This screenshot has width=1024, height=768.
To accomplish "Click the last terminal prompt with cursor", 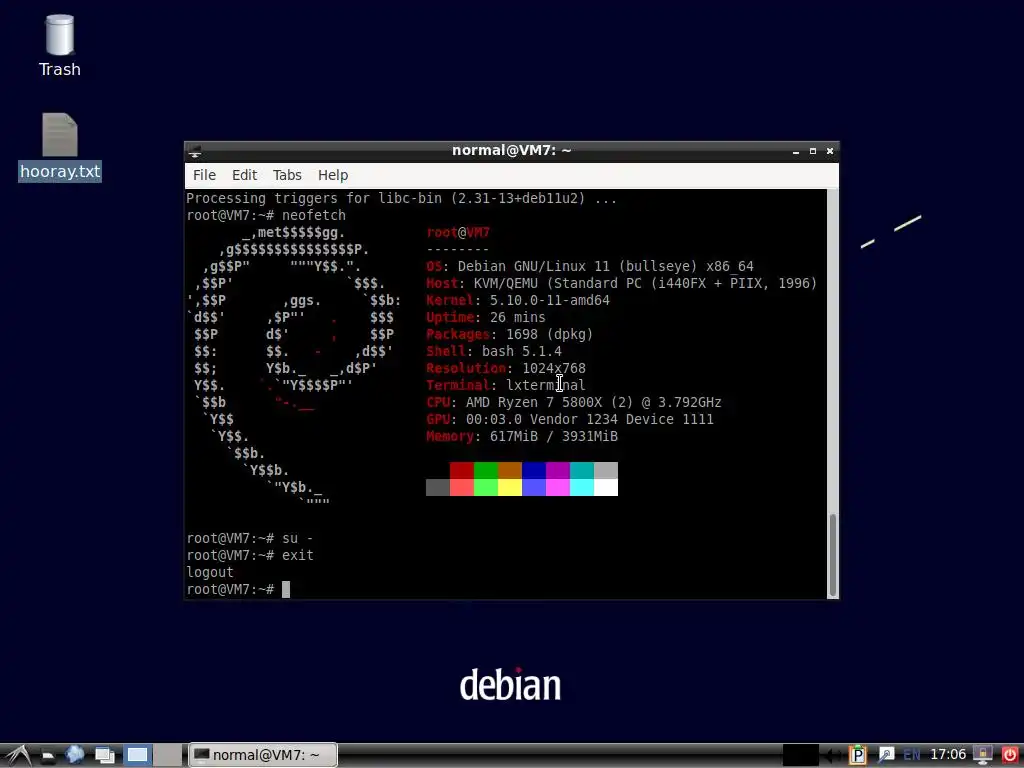I will 238,589.
